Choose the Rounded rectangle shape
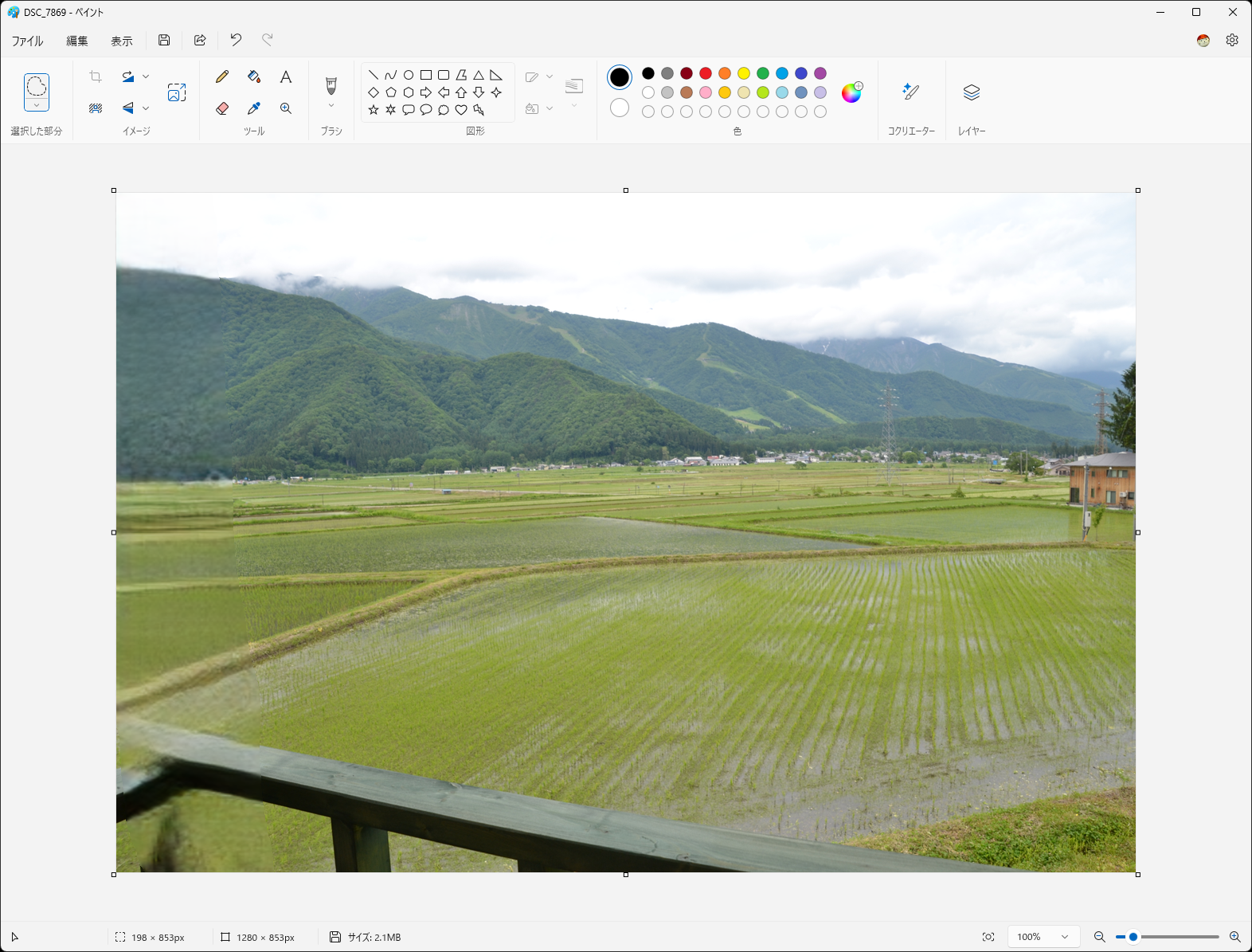Viewport: 1252px width, 952px height. coord(444,75)
